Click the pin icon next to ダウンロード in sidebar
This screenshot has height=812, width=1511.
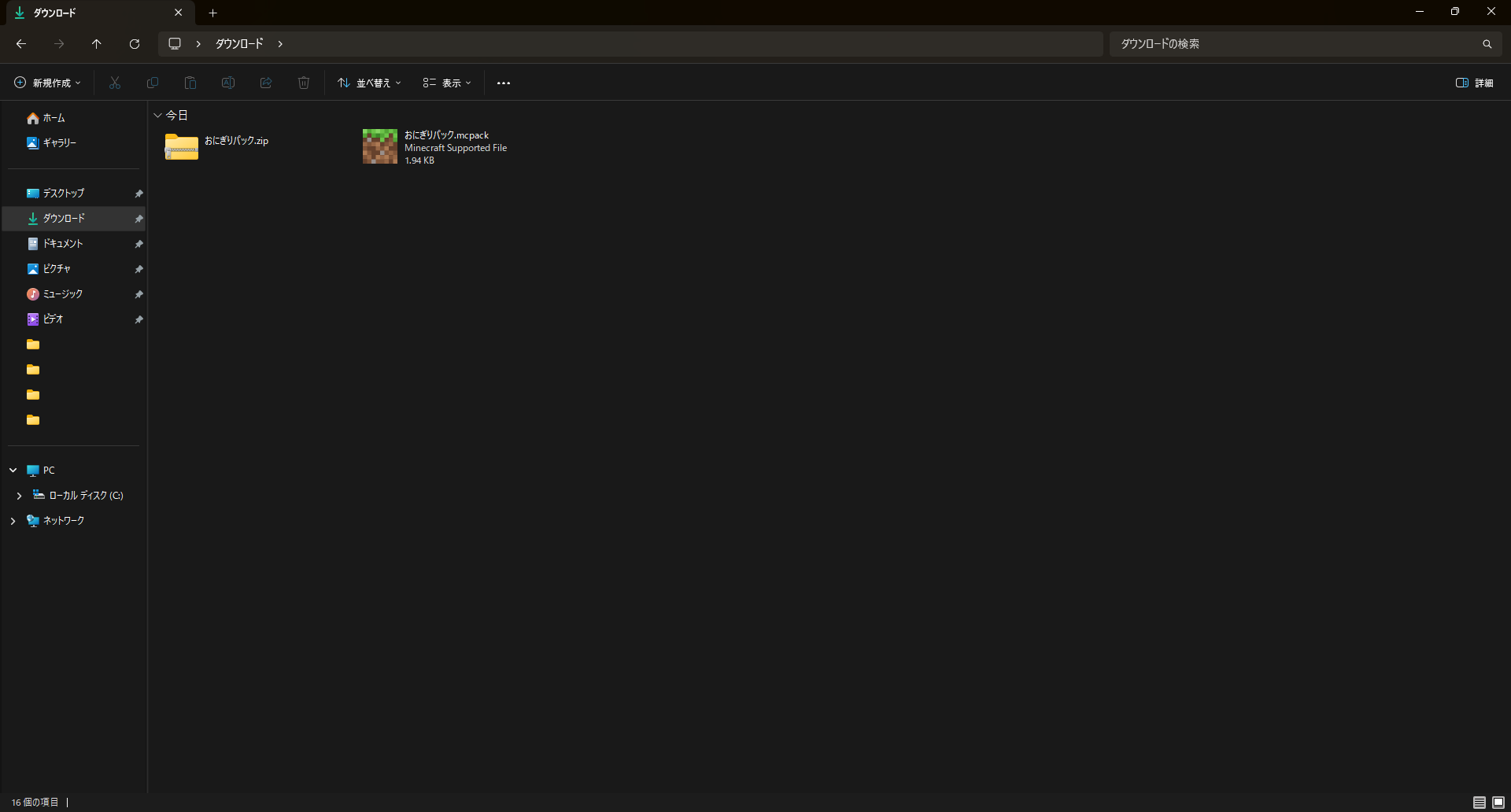pos(139,219)
